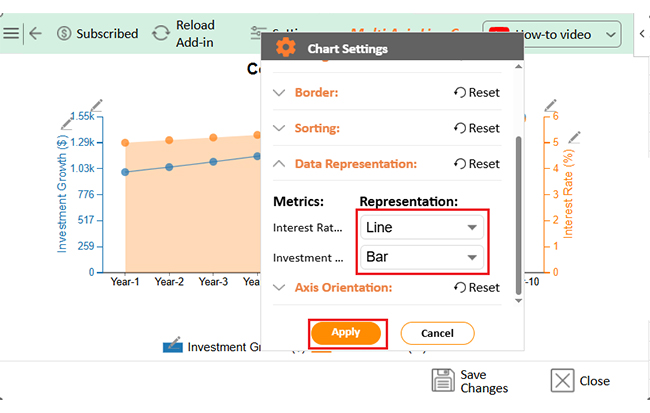Reset the Data Representation settings
Image resolution: width=650 pixels, height=413 pixels.
tap(477, 164)
